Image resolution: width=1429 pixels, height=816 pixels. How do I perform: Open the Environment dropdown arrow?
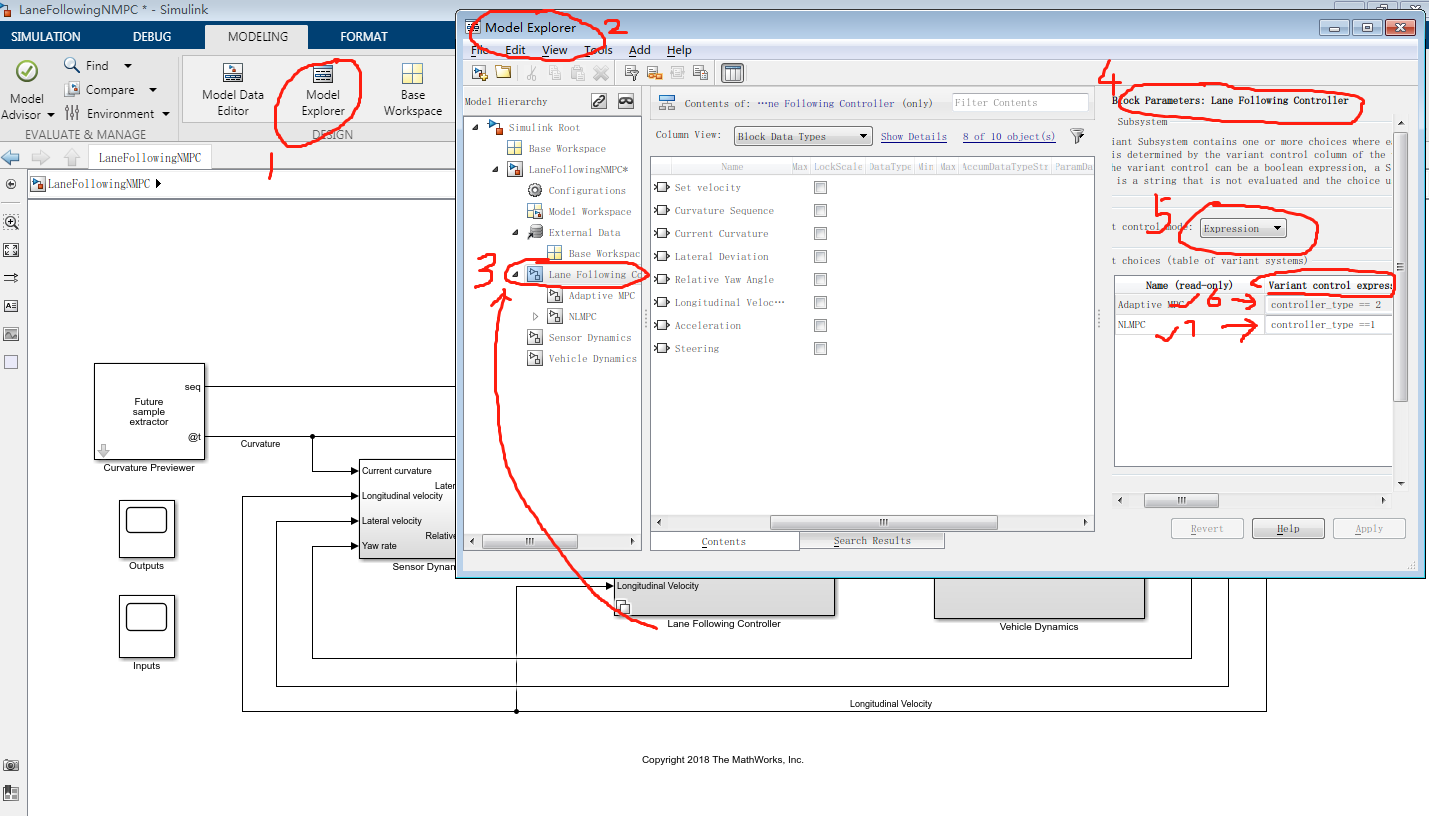[166, 114]
